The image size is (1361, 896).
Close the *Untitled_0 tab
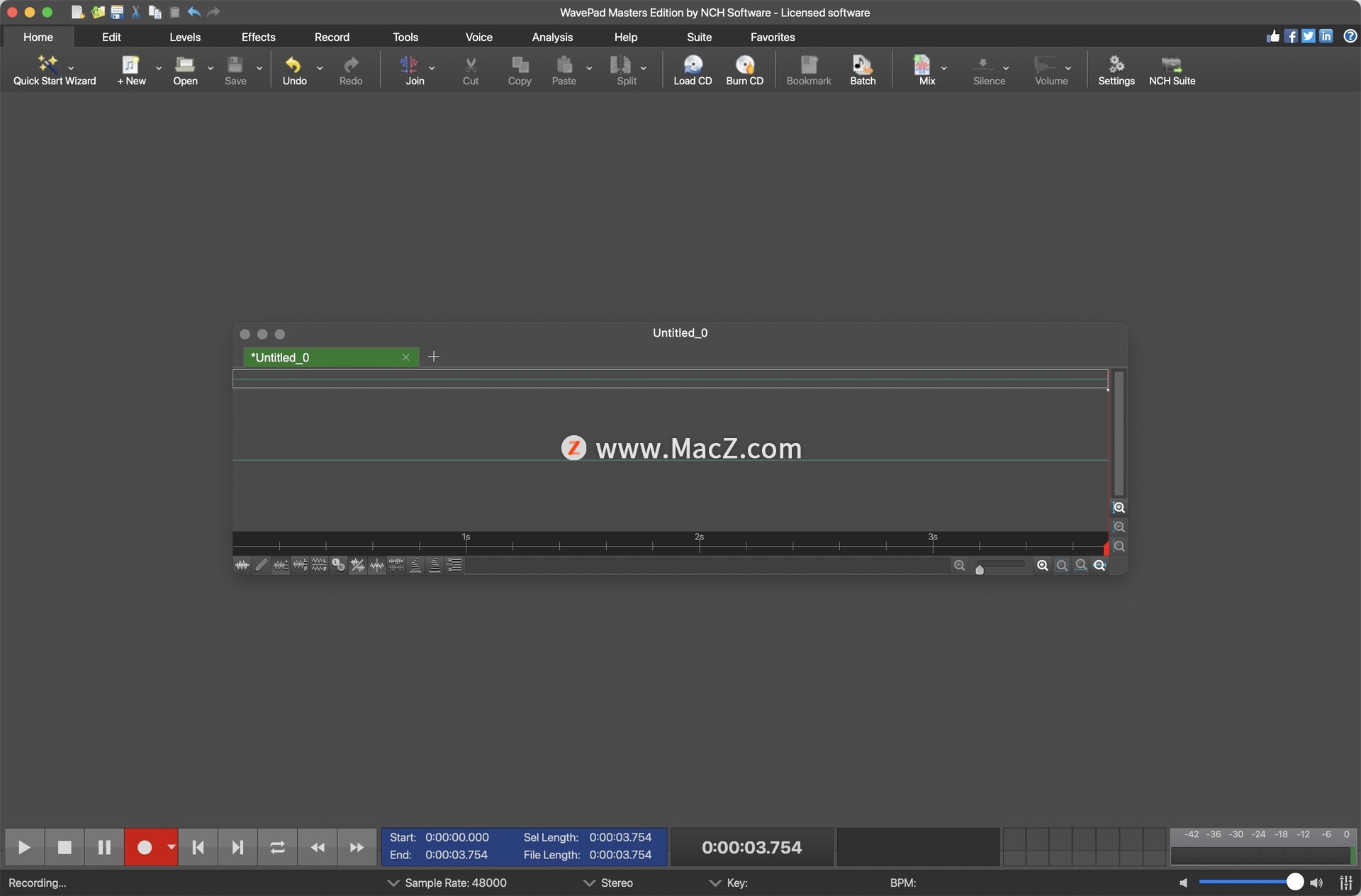click(405, 357)
